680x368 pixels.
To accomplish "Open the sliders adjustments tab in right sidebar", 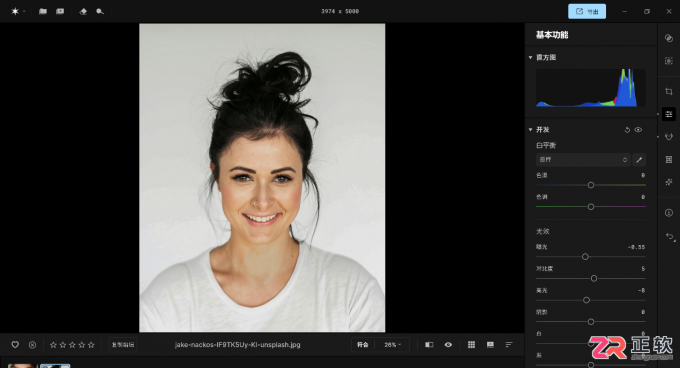I will [669, 114].
